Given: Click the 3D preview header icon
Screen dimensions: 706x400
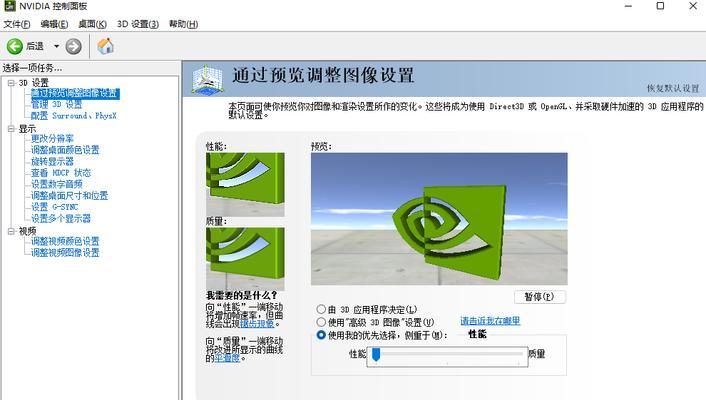Looking at the screenshot, I should coord(207,80).
